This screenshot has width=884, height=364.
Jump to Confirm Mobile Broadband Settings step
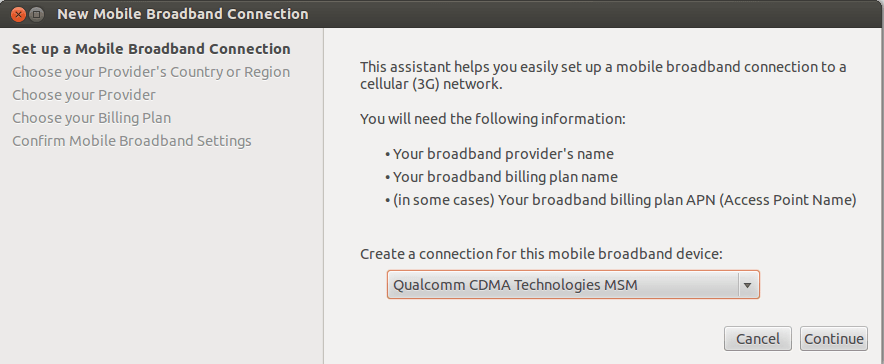(132, 140)
